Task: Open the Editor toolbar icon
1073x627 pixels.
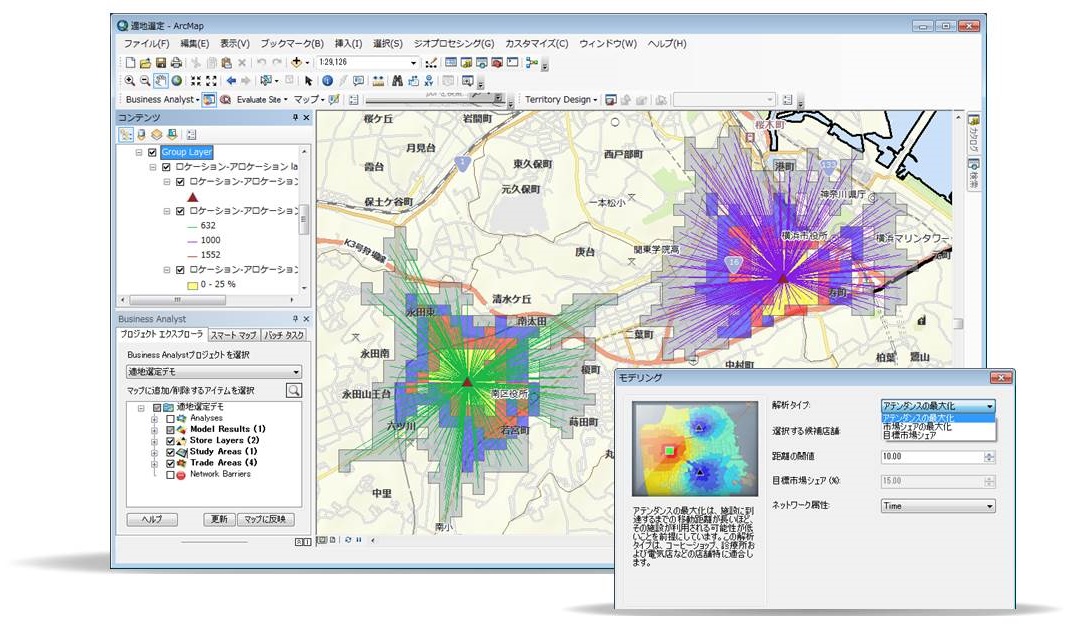Action: click(431, 62)
